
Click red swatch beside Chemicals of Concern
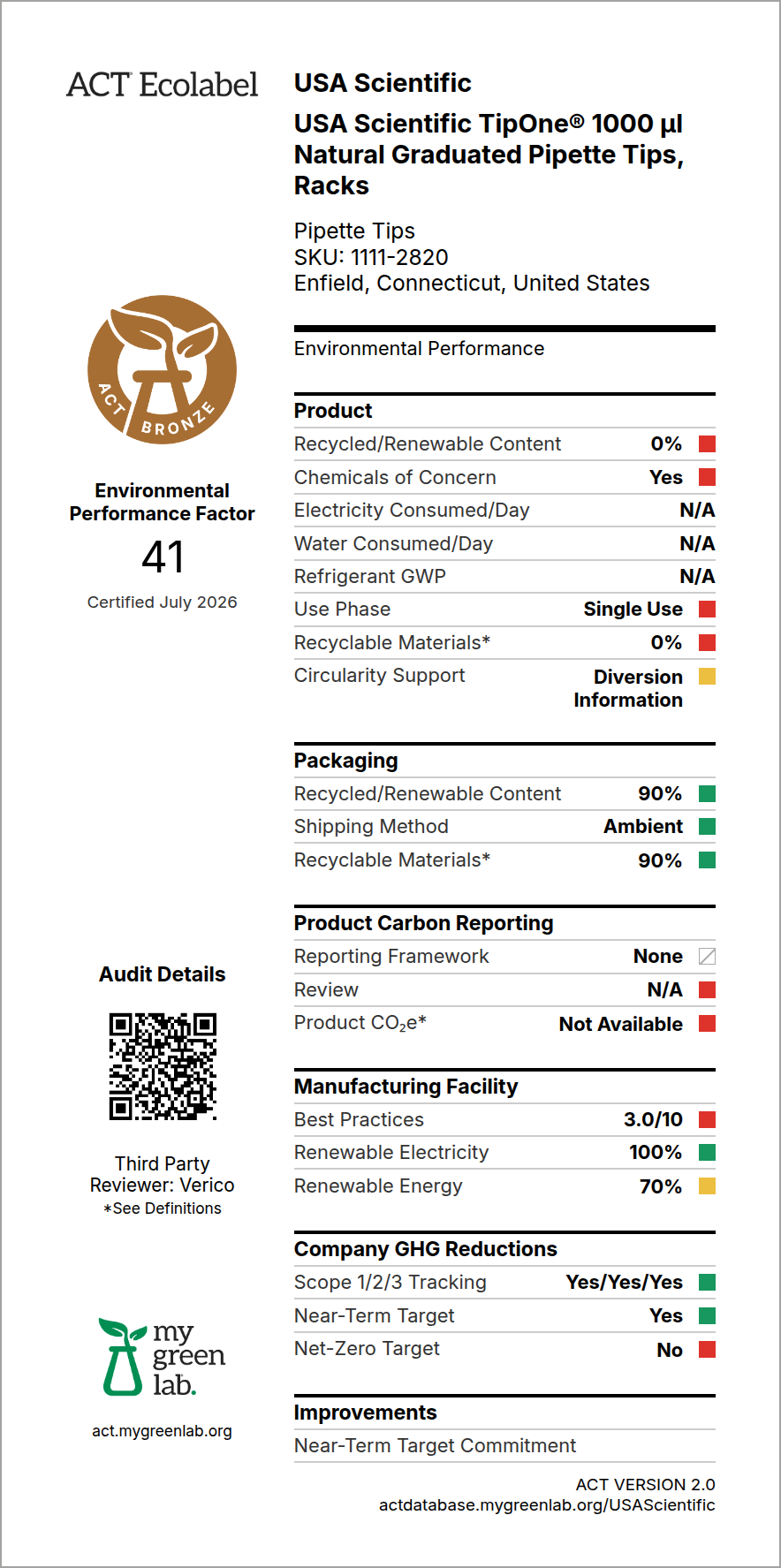click(707, 477)
